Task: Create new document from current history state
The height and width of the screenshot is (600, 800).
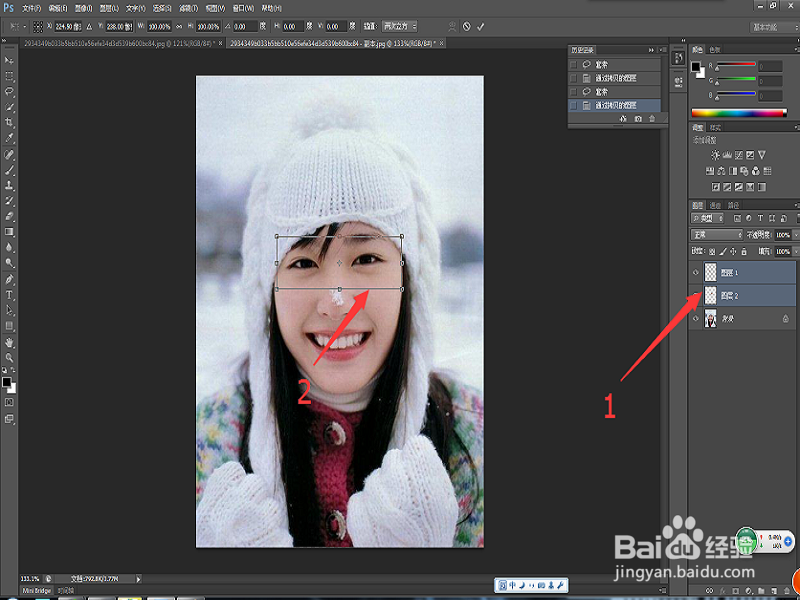Action: [623, 119]
